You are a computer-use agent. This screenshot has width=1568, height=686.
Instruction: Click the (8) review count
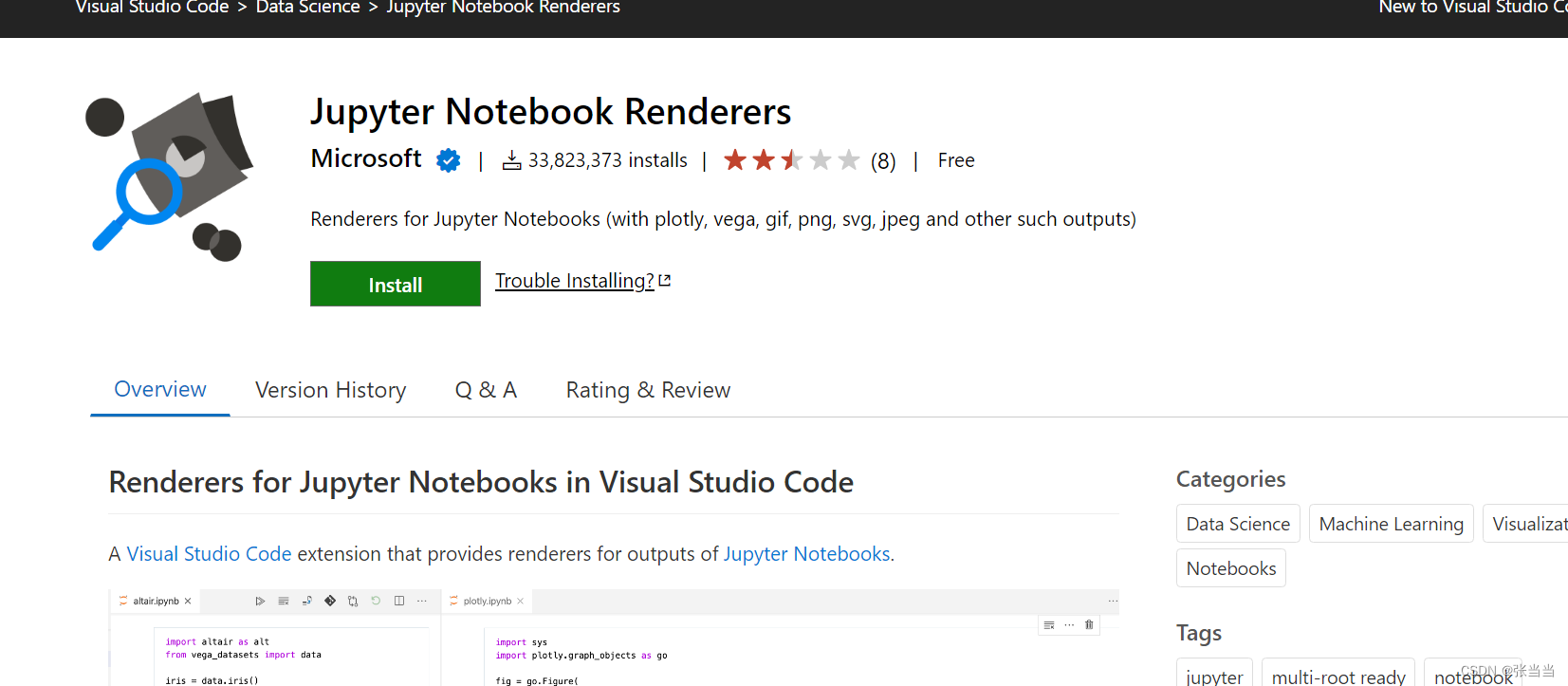[883, 161]
